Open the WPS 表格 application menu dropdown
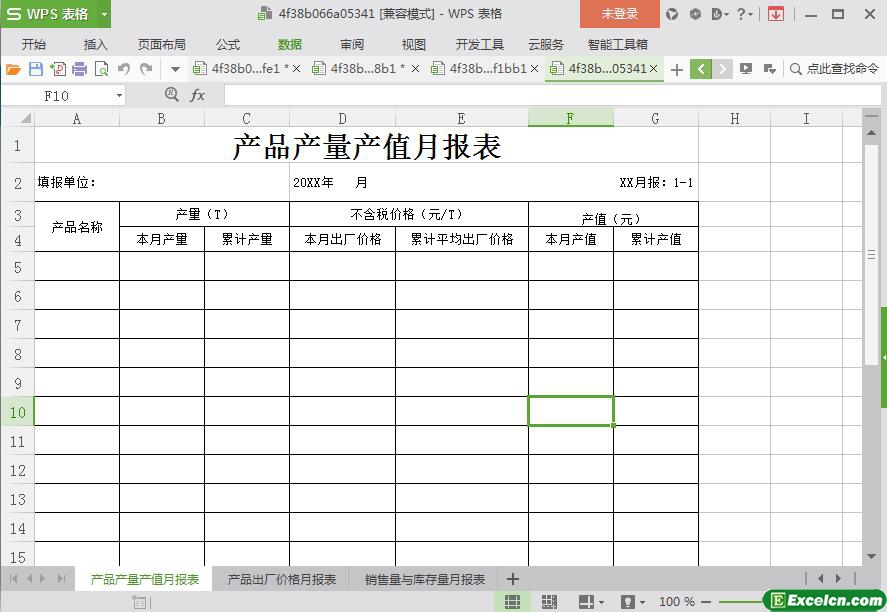Screen dimensions: 887x612 (x=104, y=14)
